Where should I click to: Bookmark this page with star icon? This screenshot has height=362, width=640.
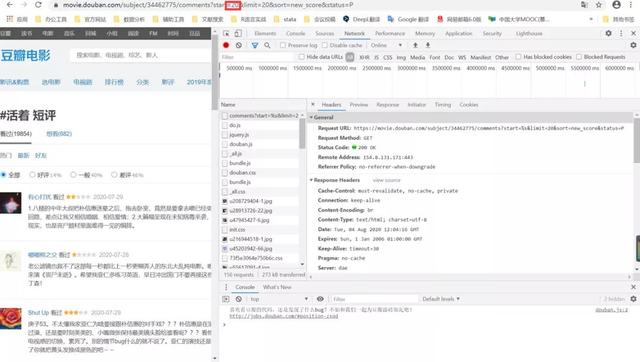click(599, 5)
